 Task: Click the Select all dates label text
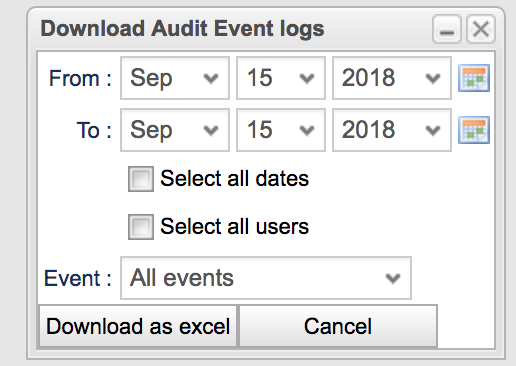click(x=235, y=179)
